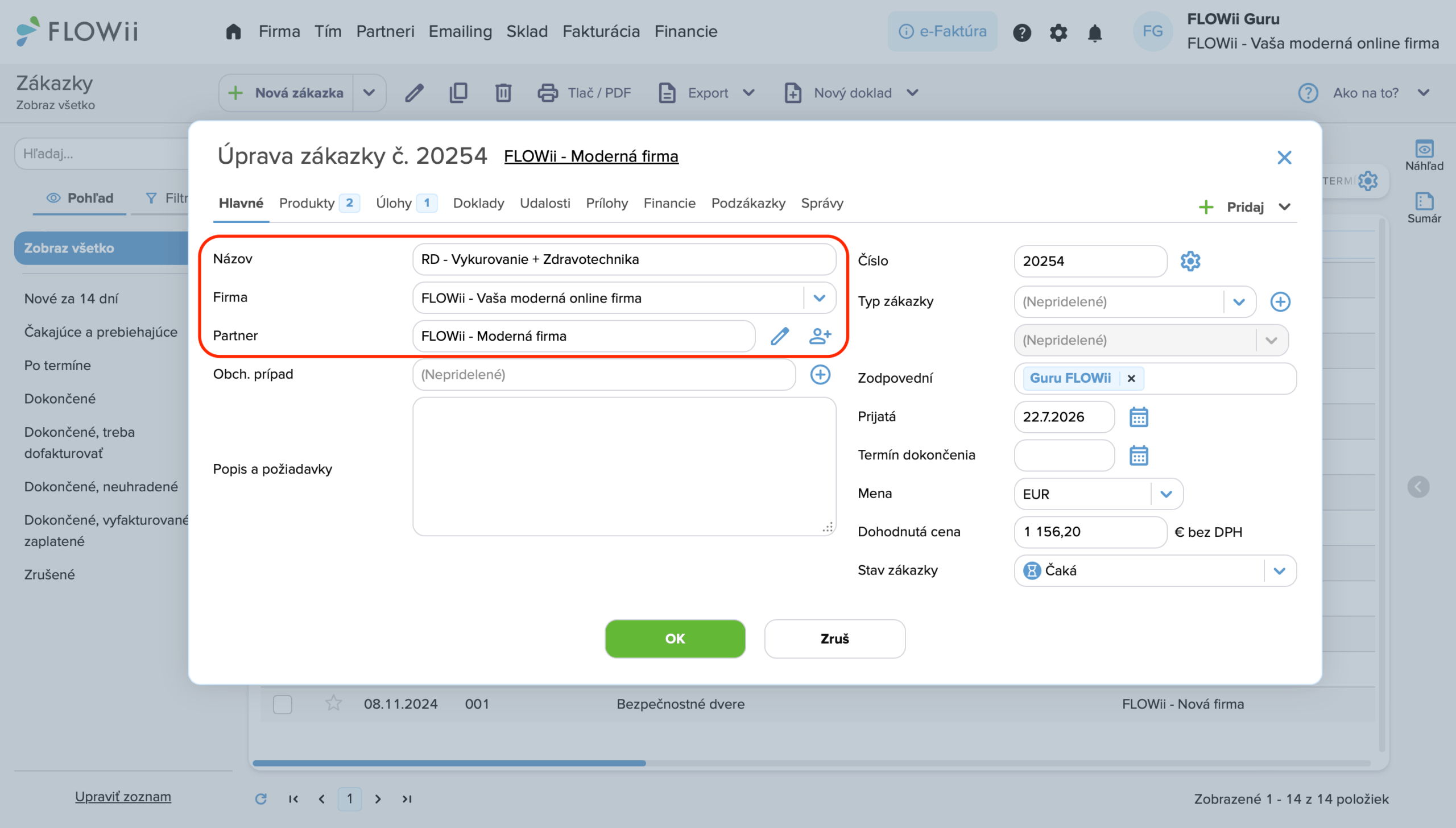Viewport: 1456px width, 828px height.
Task: Click the Nová zákazka button
Action: pyautogui.click(x=286, y=93)
